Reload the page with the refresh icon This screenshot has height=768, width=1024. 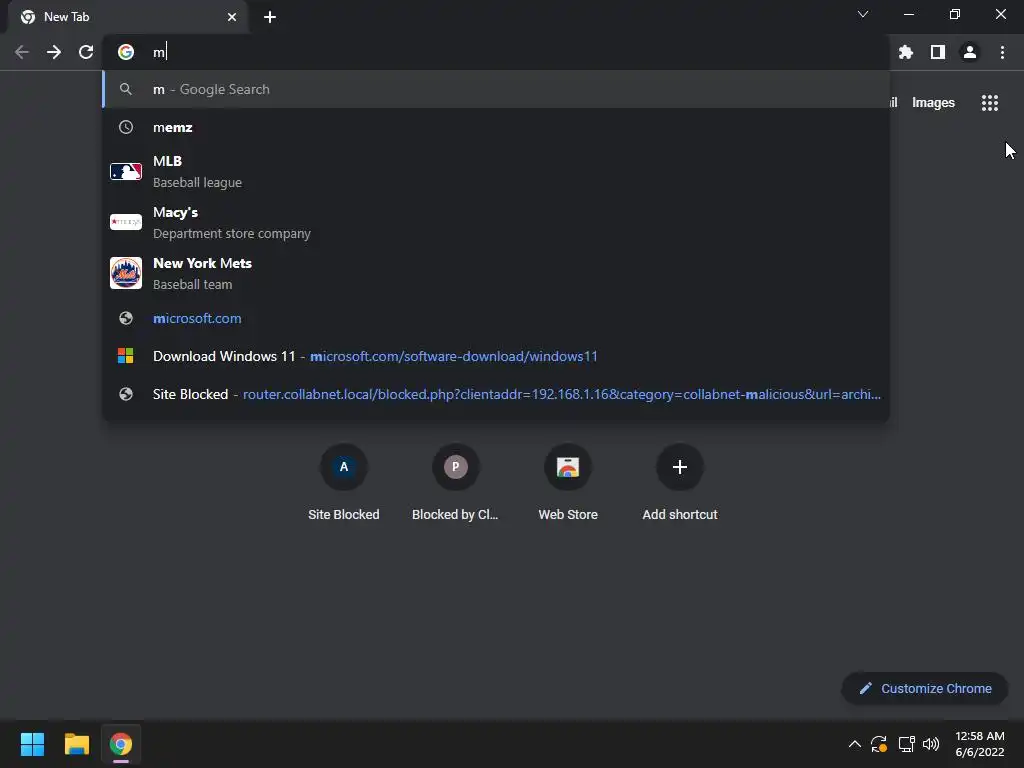point(86,52)
